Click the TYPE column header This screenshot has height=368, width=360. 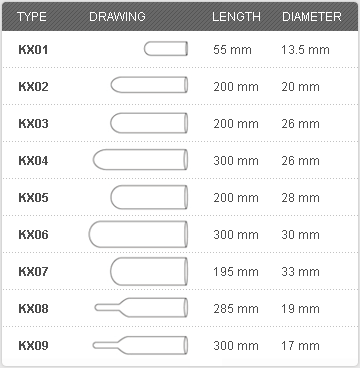32,17
